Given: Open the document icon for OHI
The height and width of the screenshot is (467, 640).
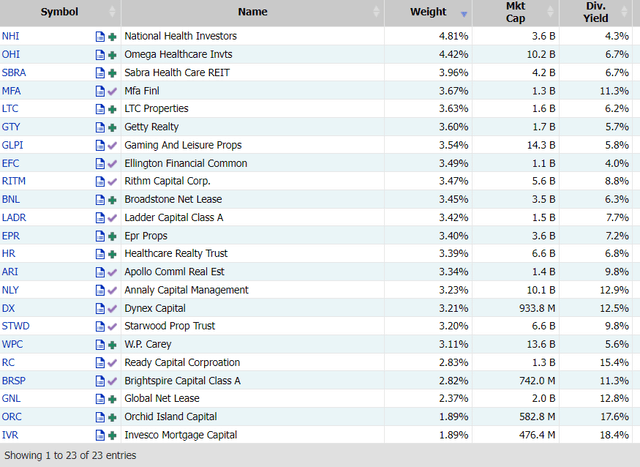Looking at the screenshot, I should [x=100, y=55].
